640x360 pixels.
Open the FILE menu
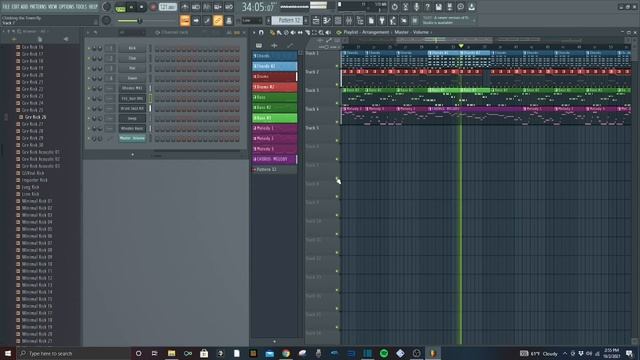click(6, 7)
